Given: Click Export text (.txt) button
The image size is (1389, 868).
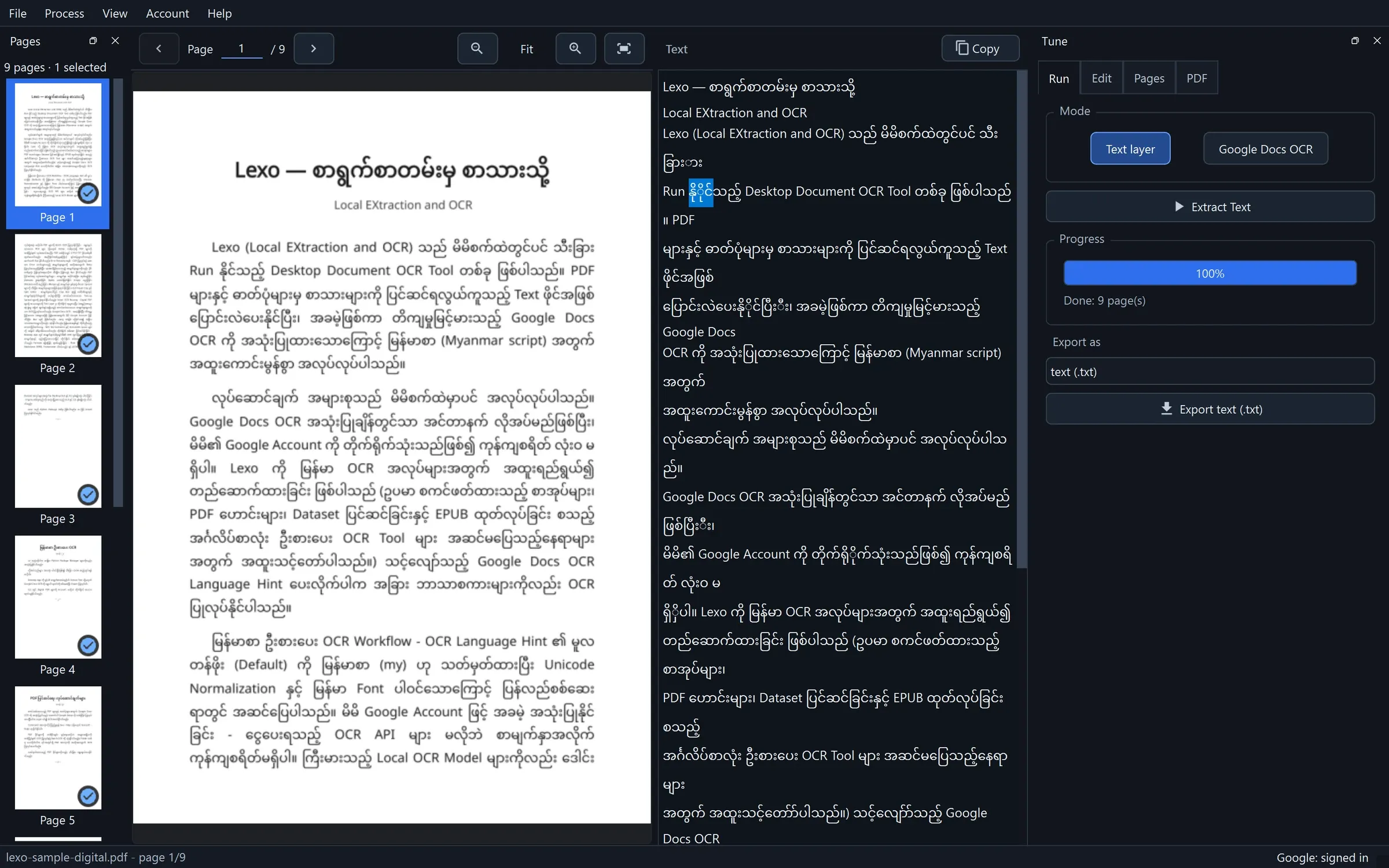Looking at the screenshot, I should click(1210, 409).
